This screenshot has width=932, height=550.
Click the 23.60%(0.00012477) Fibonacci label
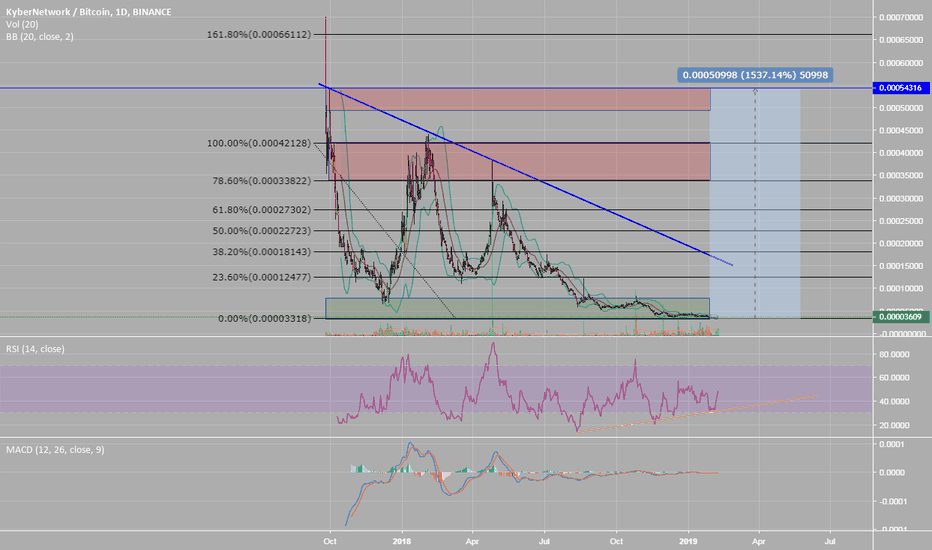coord(262,278)
